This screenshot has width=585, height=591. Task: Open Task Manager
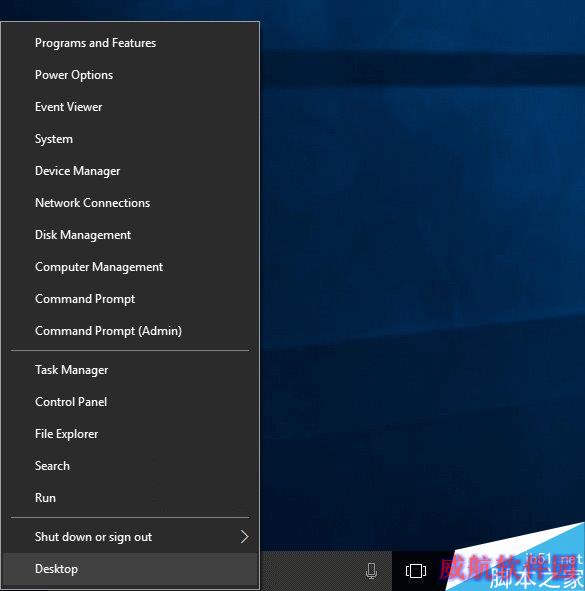click(130, 370)
